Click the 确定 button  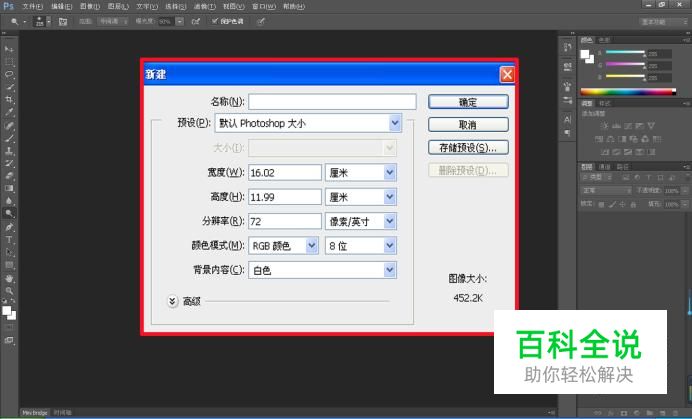[x=468, y=102]
